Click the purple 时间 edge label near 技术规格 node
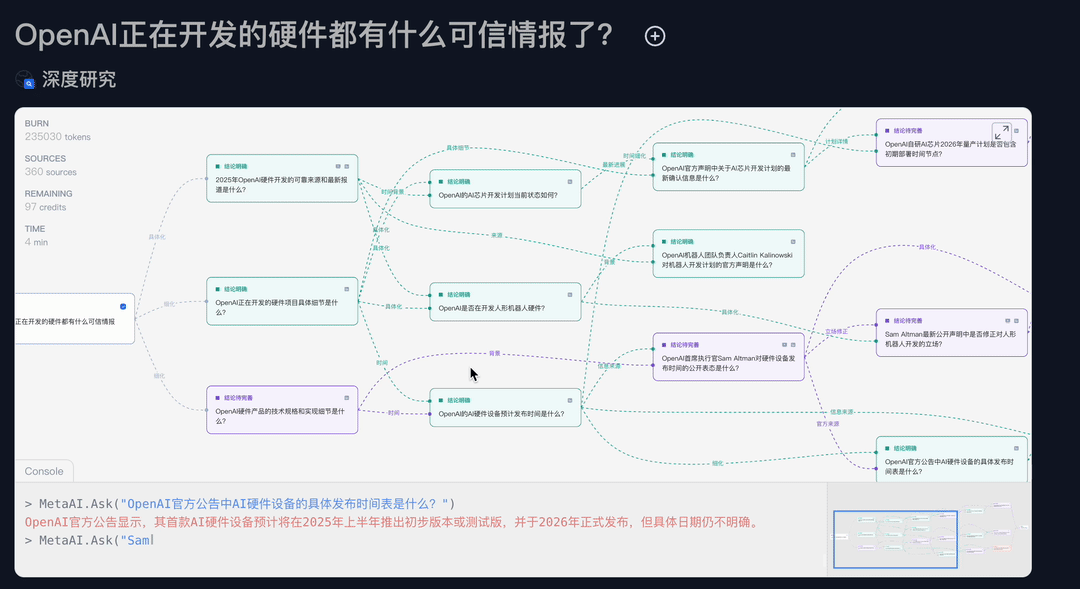This screenshot has height=589, width=1080. click(x=393, y=413)
